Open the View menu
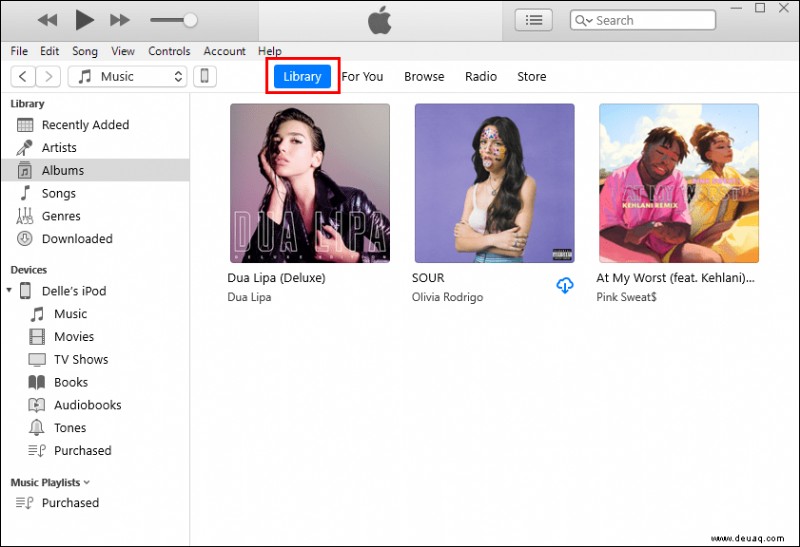The height and width of the screenshot is (547, 800). 123,51
